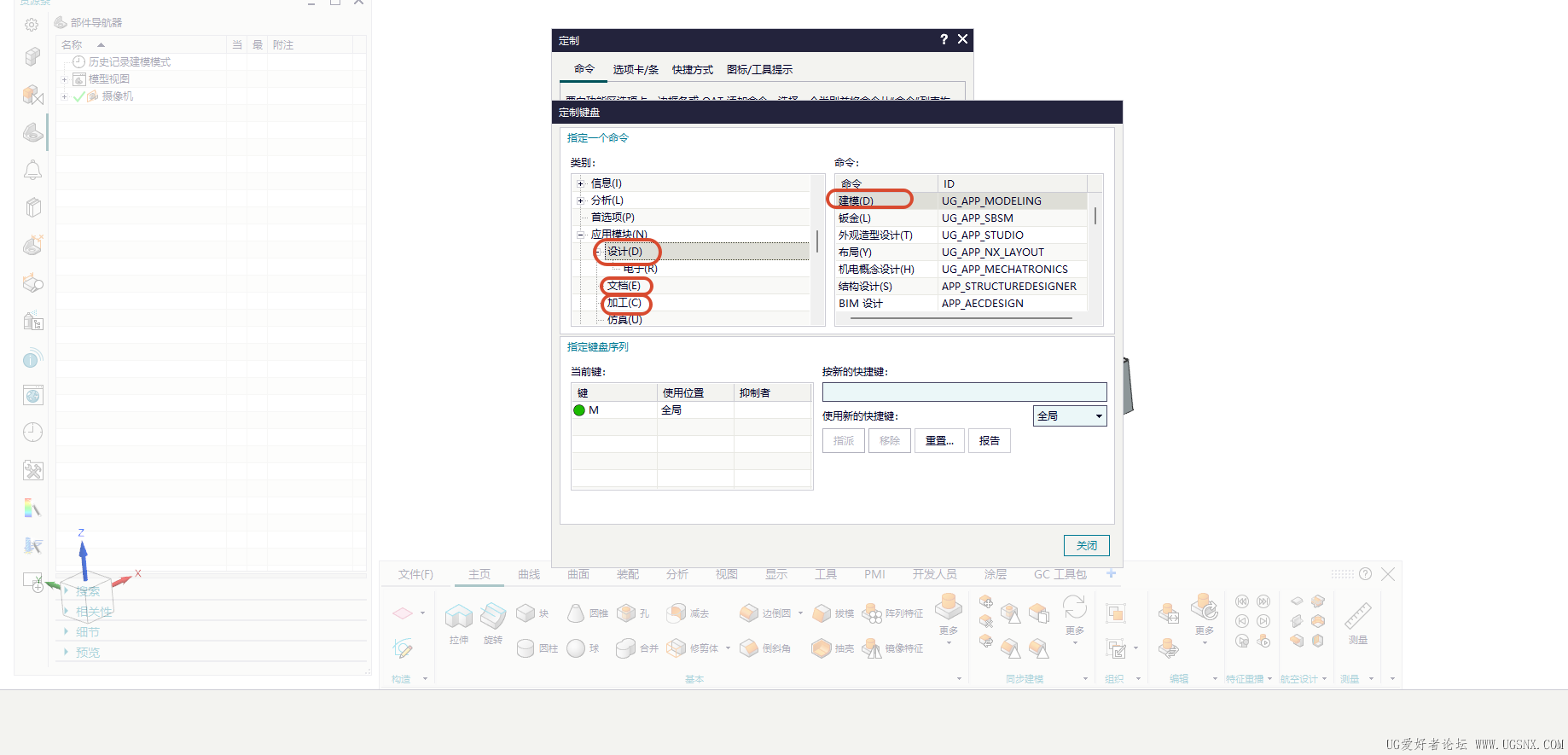Switch to the 快捷方式 tab

coord(693,70)
